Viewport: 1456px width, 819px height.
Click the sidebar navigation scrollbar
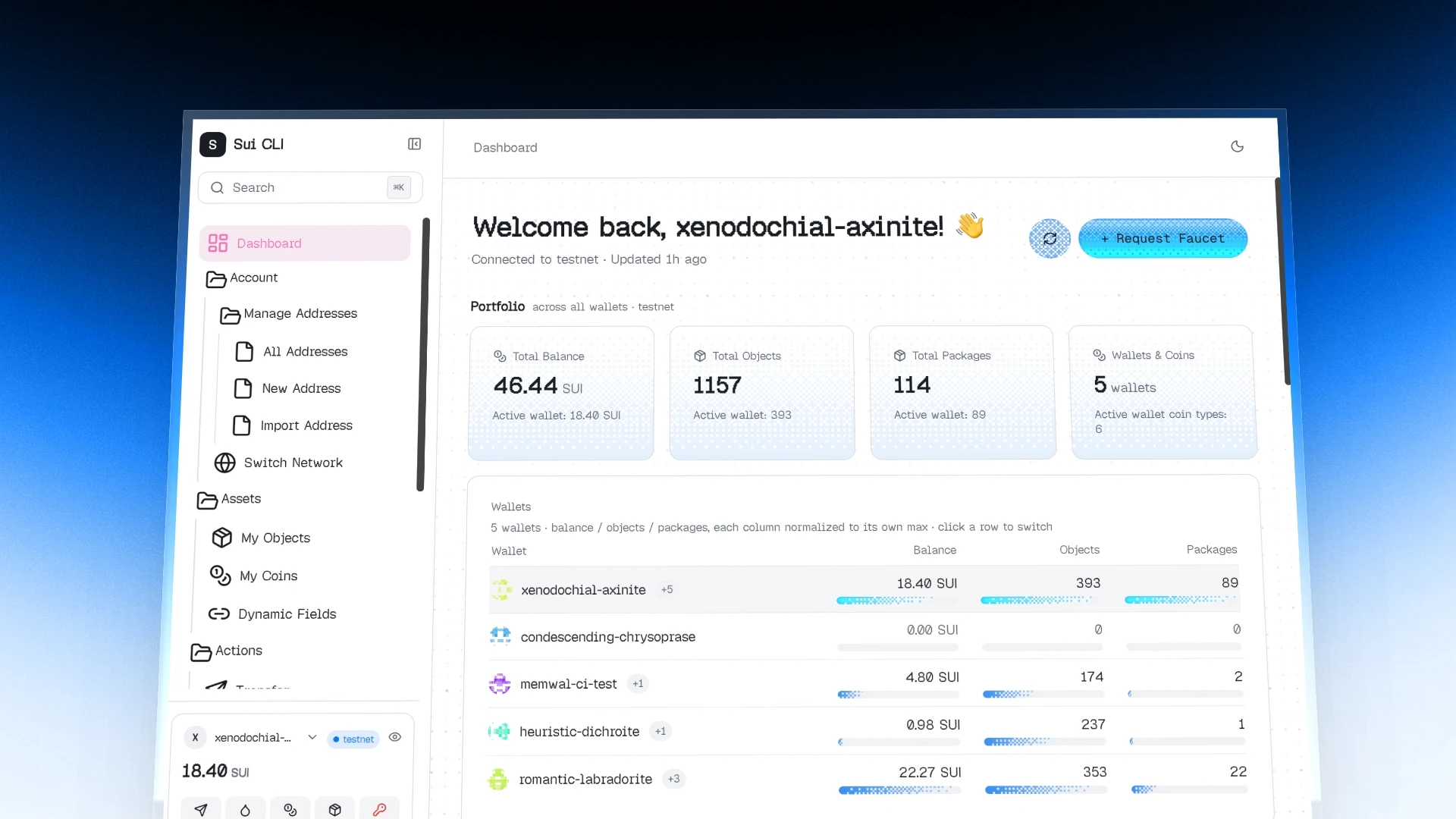422,355
